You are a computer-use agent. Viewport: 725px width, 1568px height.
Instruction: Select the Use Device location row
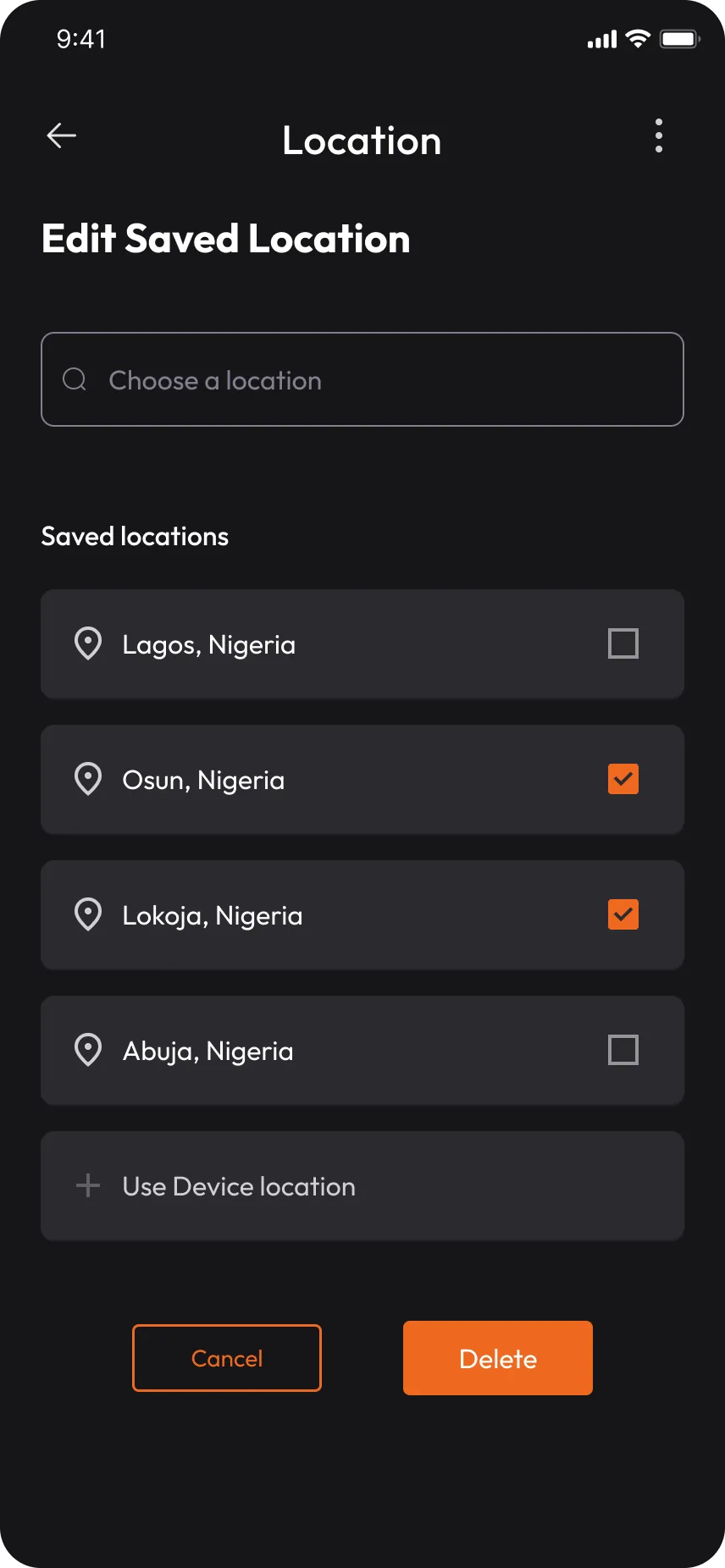pyautogui.click(x=362, y=1185)
